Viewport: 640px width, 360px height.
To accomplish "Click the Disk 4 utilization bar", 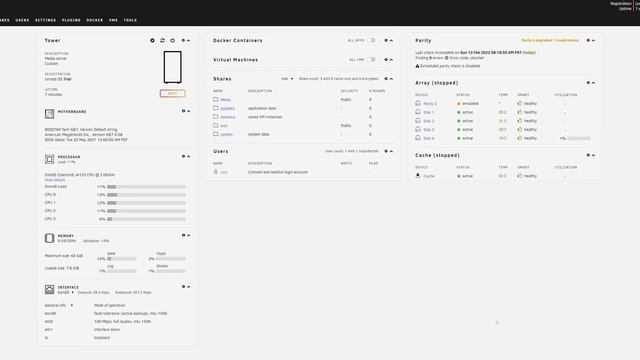I will pyautogui.click(x=579, y=138).
